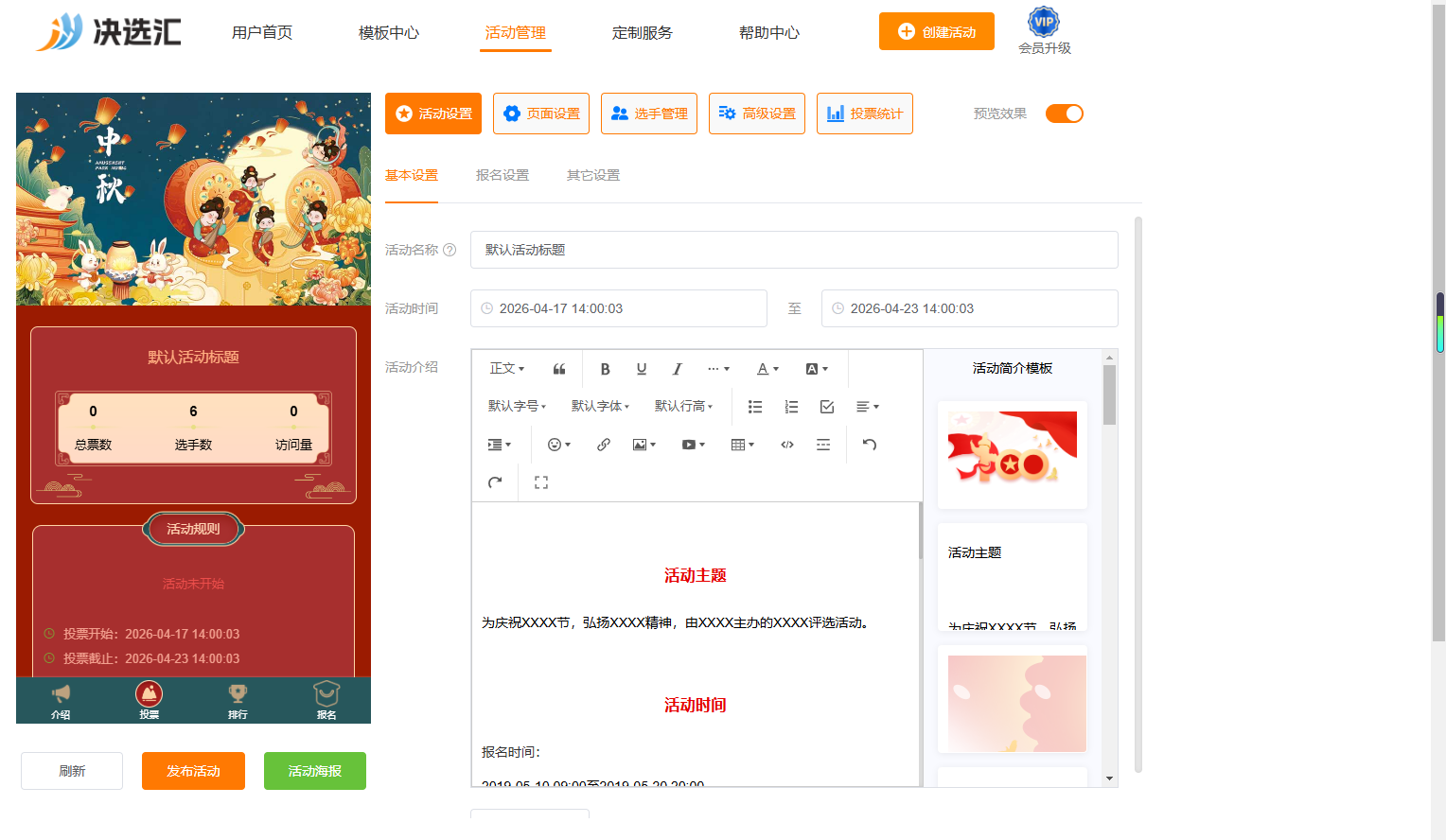Undo the last edit

(870, 445)
